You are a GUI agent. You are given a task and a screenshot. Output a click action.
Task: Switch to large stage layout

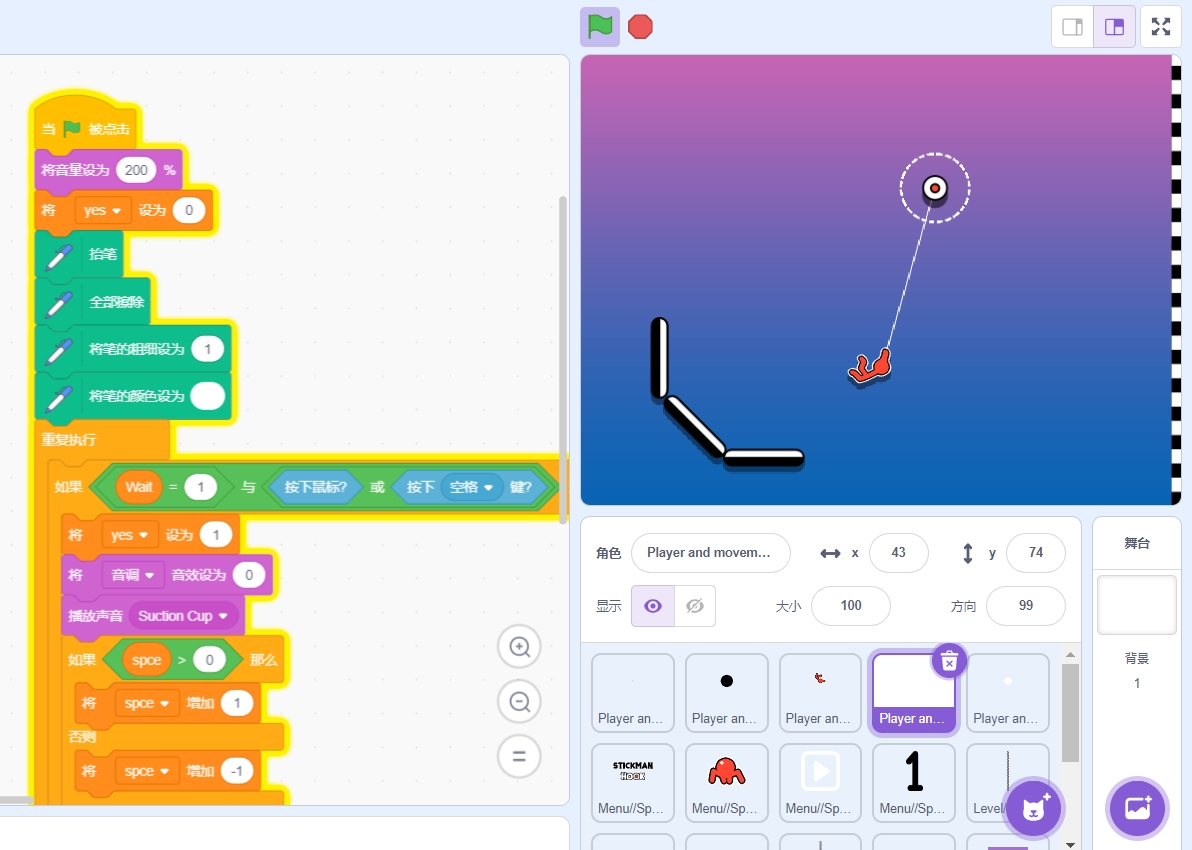[x=1114, y=27]
